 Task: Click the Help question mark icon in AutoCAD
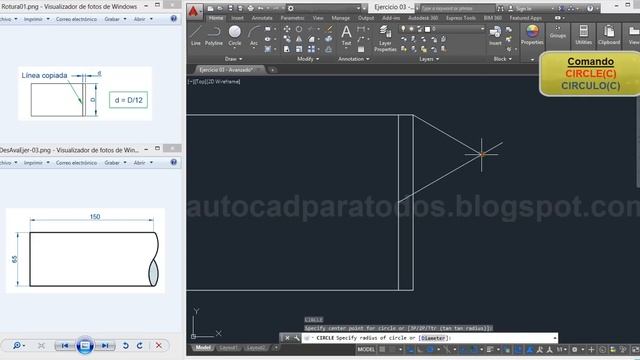coord(590,8)
